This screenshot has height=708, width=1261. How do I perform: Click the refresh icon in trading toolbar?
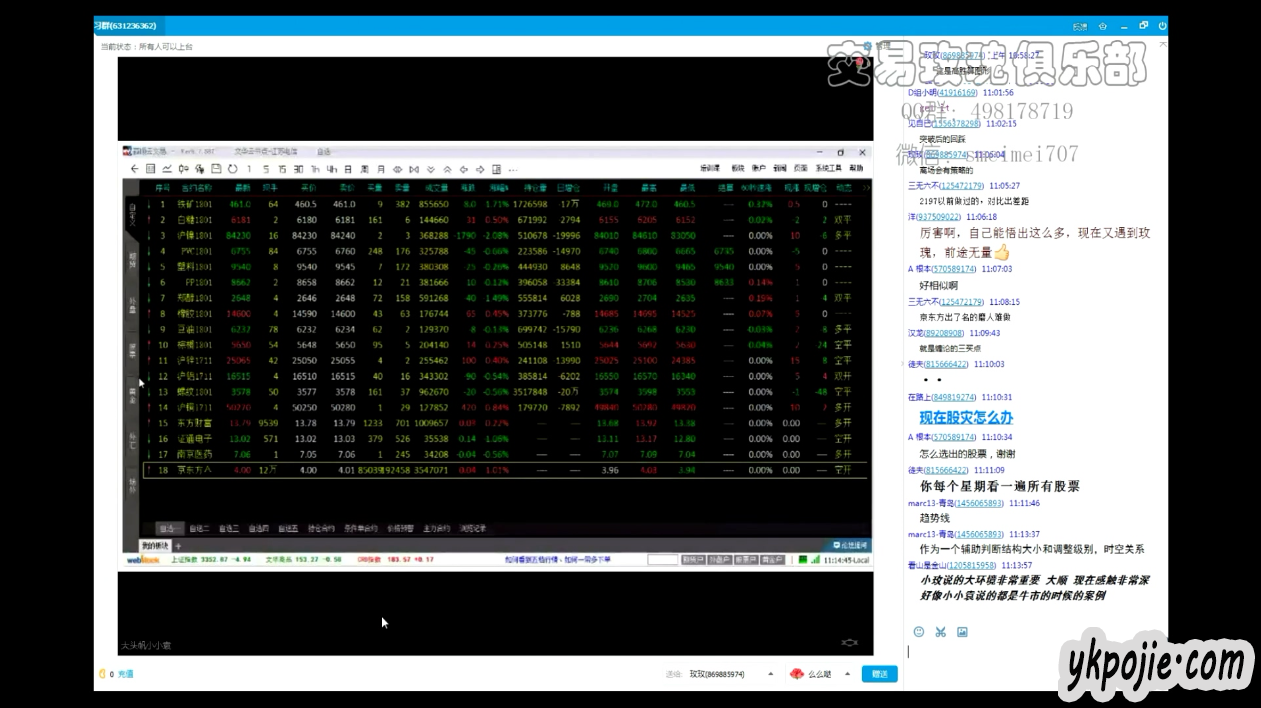(x=232, y=169)
